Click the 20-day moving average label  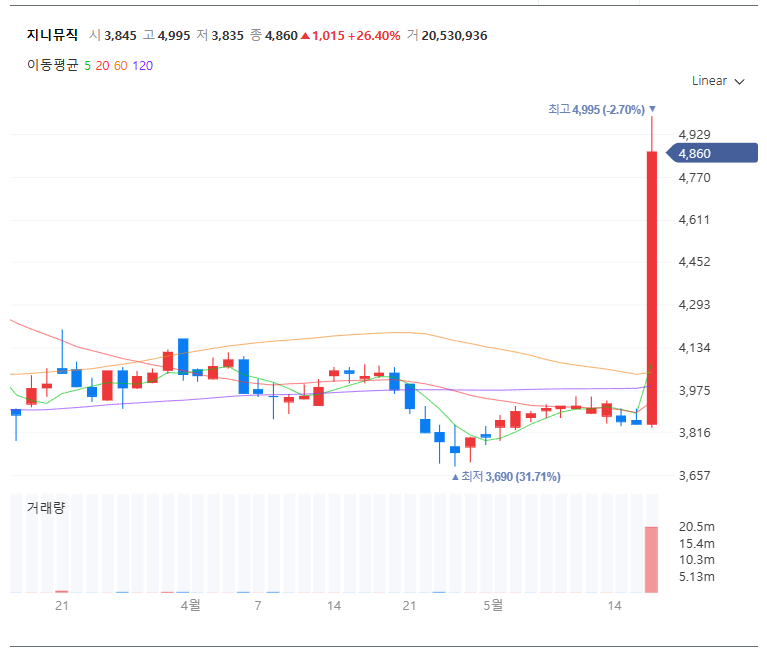point(102,66)
